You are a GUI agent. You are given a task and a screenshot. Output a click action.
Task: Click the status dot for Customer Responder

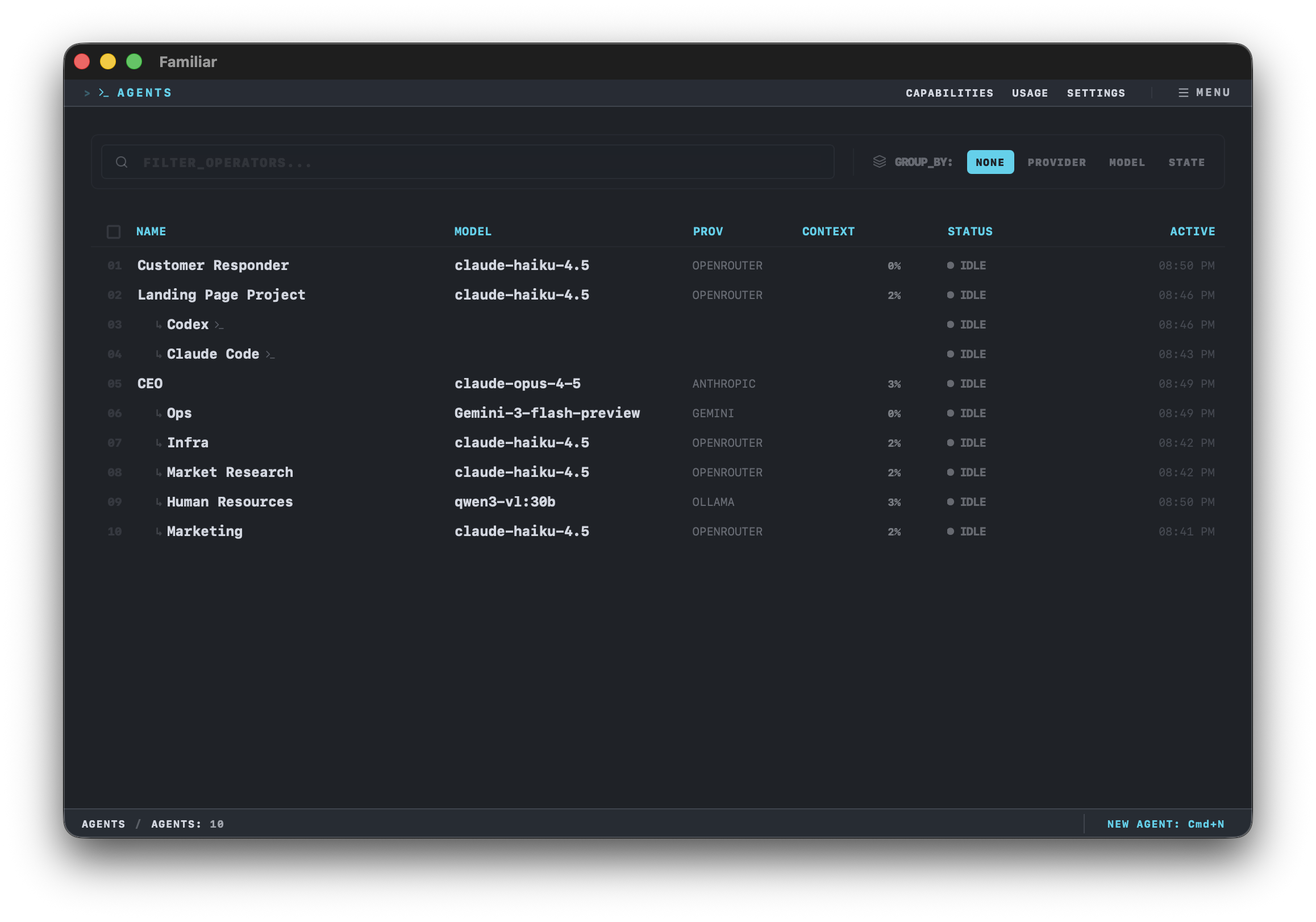950,265
